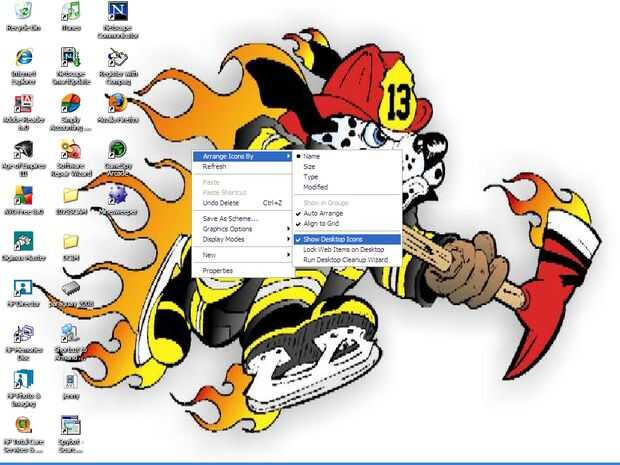Sort desktop icons by Name
Image resolution: width=620 pixels, height=465 pixels.
tap(347, 156)
